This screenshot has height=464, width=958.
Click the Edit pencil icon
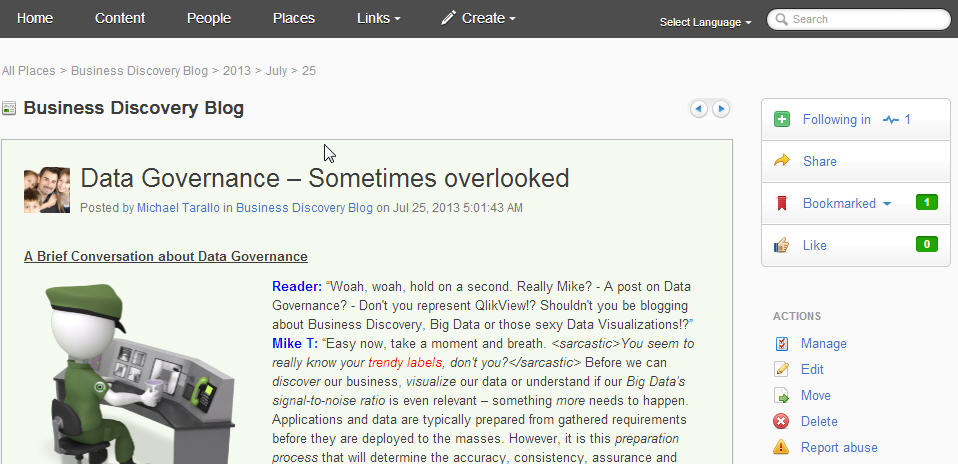point(782,370)
